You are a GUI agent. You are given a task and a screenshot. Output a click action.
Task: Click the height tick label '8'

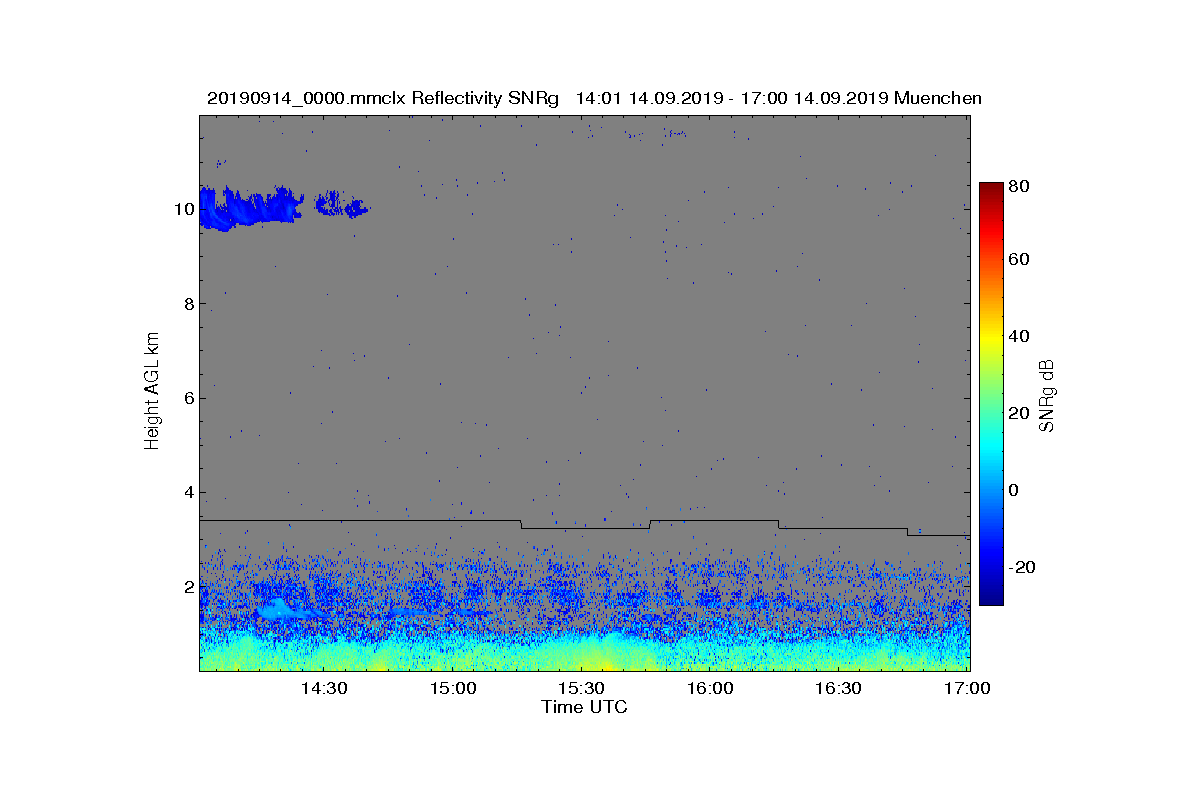tap(187, 304)
